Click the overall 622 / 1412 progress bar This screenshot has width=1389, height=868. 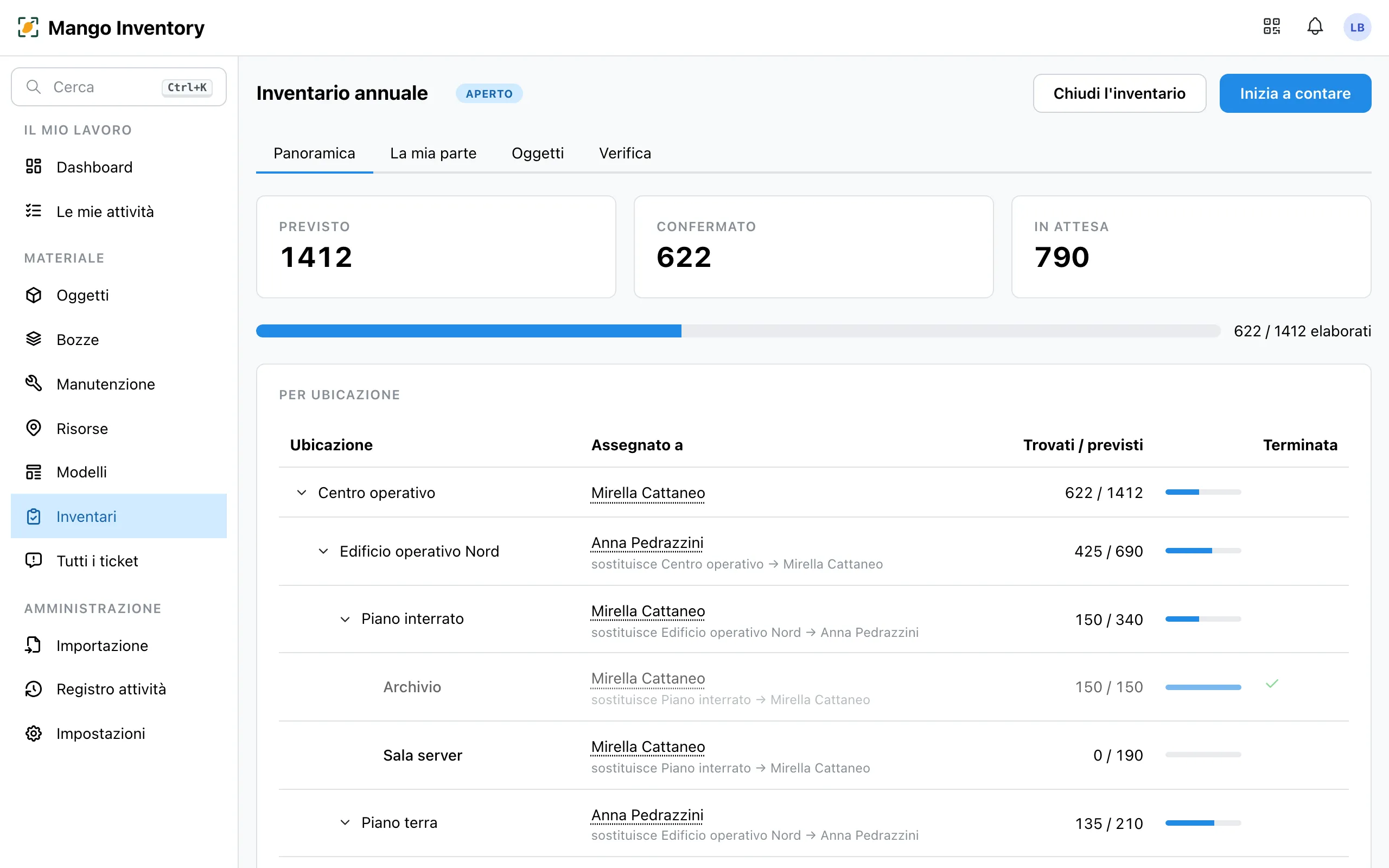coord(737,331)
